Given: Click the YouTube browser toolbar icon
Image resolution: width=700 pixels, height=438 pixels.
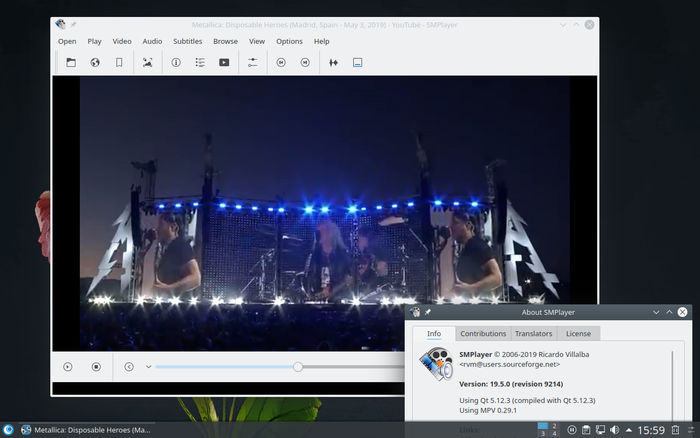Looking at the screenshot, I should (224, 62).
